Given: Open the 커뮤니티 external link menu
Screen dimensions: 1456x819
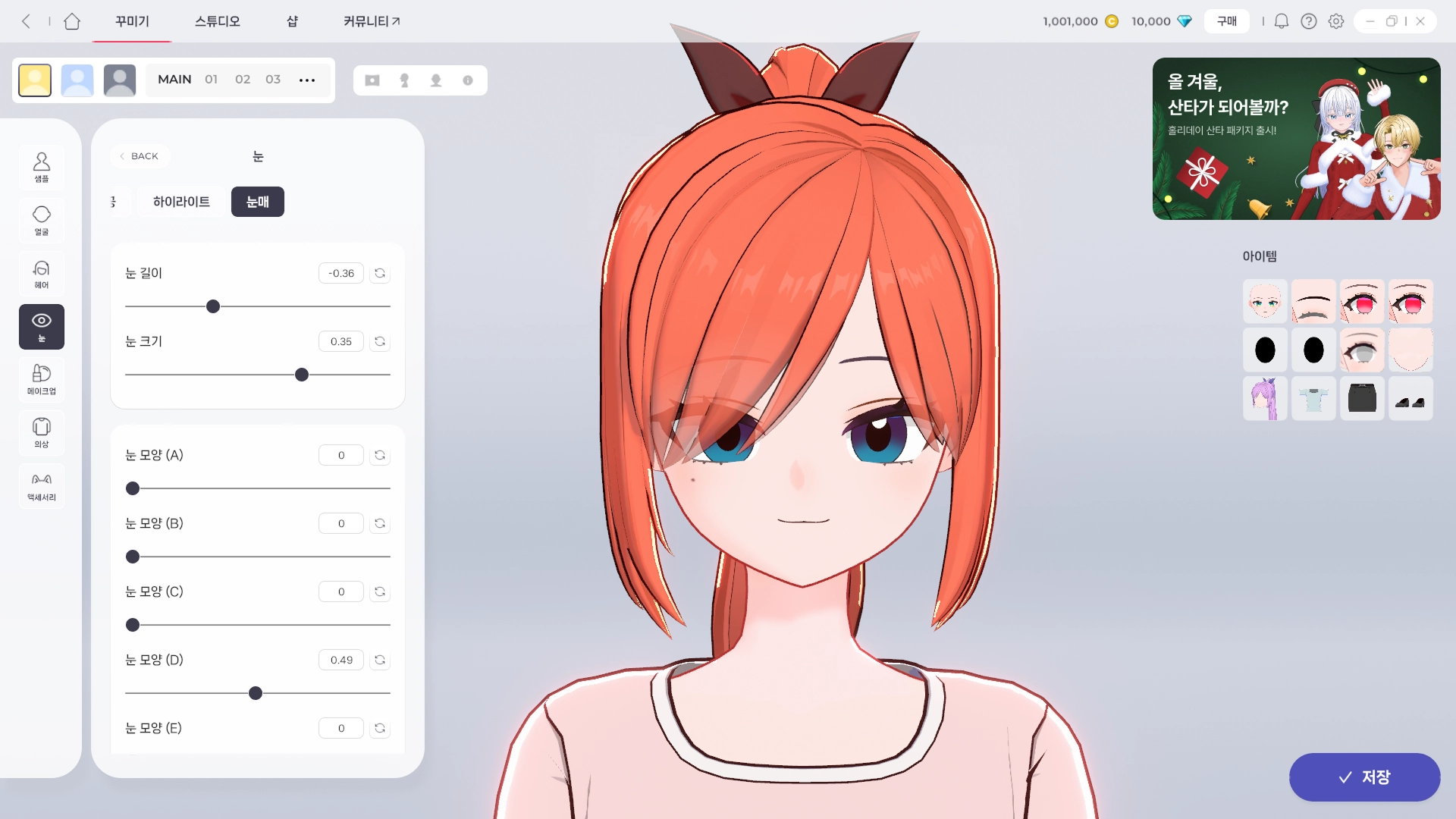Looking at the screenshot, I should pyautogui.click(x=372, y=21).
